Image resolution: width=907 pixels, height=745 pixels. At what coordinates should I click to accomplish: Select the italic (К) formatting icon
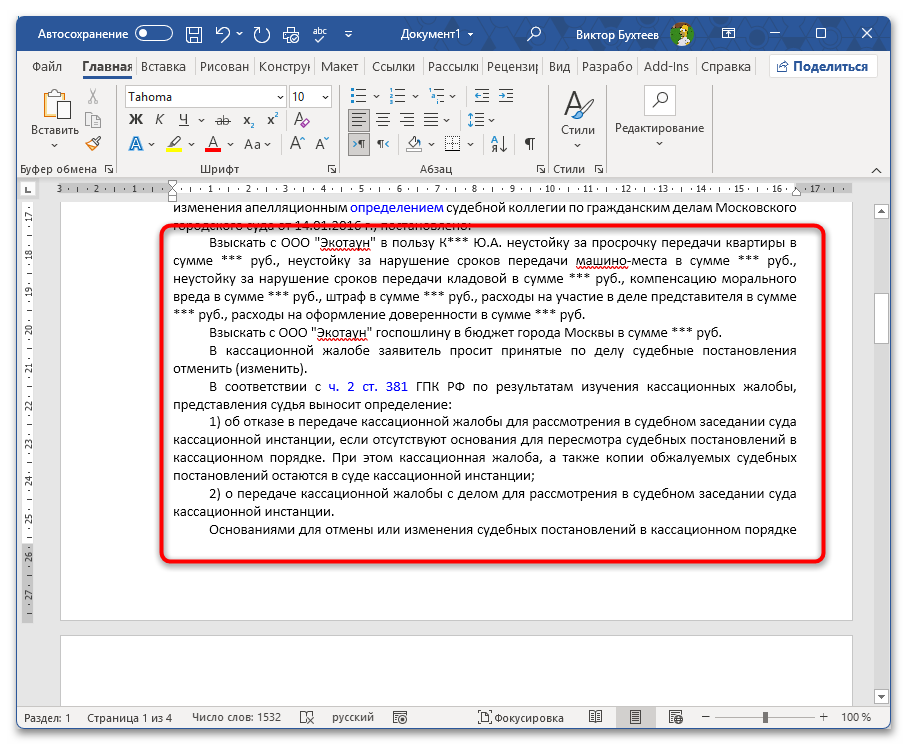[x=158, y=119]
